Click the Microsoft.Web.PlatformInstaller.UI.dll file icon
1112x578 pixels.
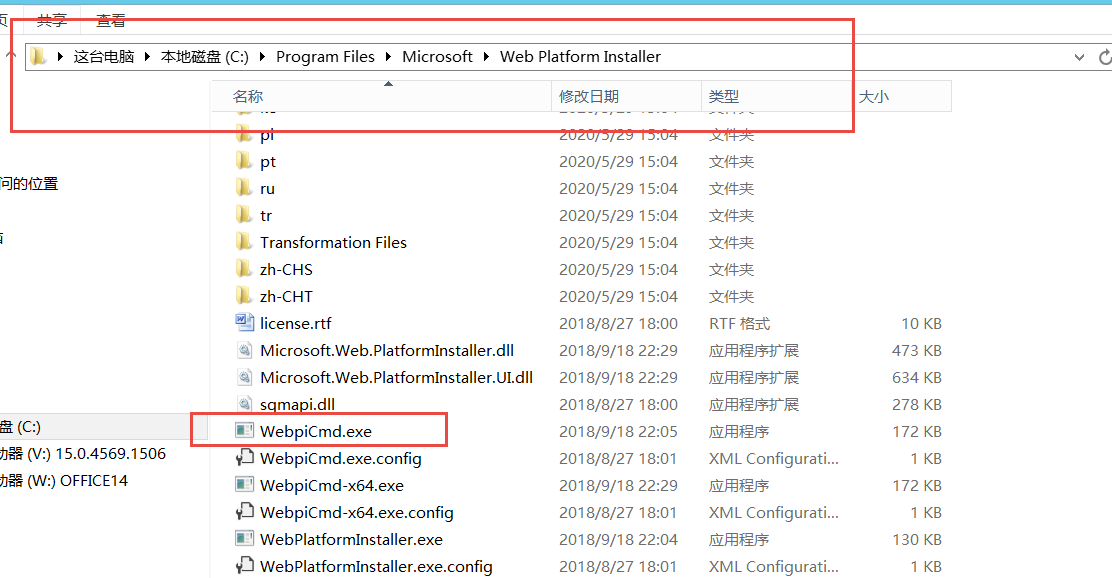point(244,377)
